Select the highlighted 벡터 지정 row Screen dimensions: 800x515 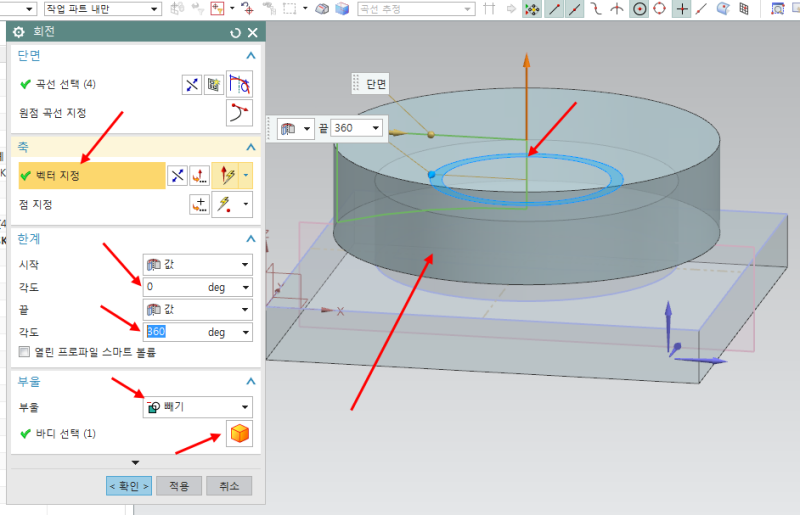tap(90, 176)
